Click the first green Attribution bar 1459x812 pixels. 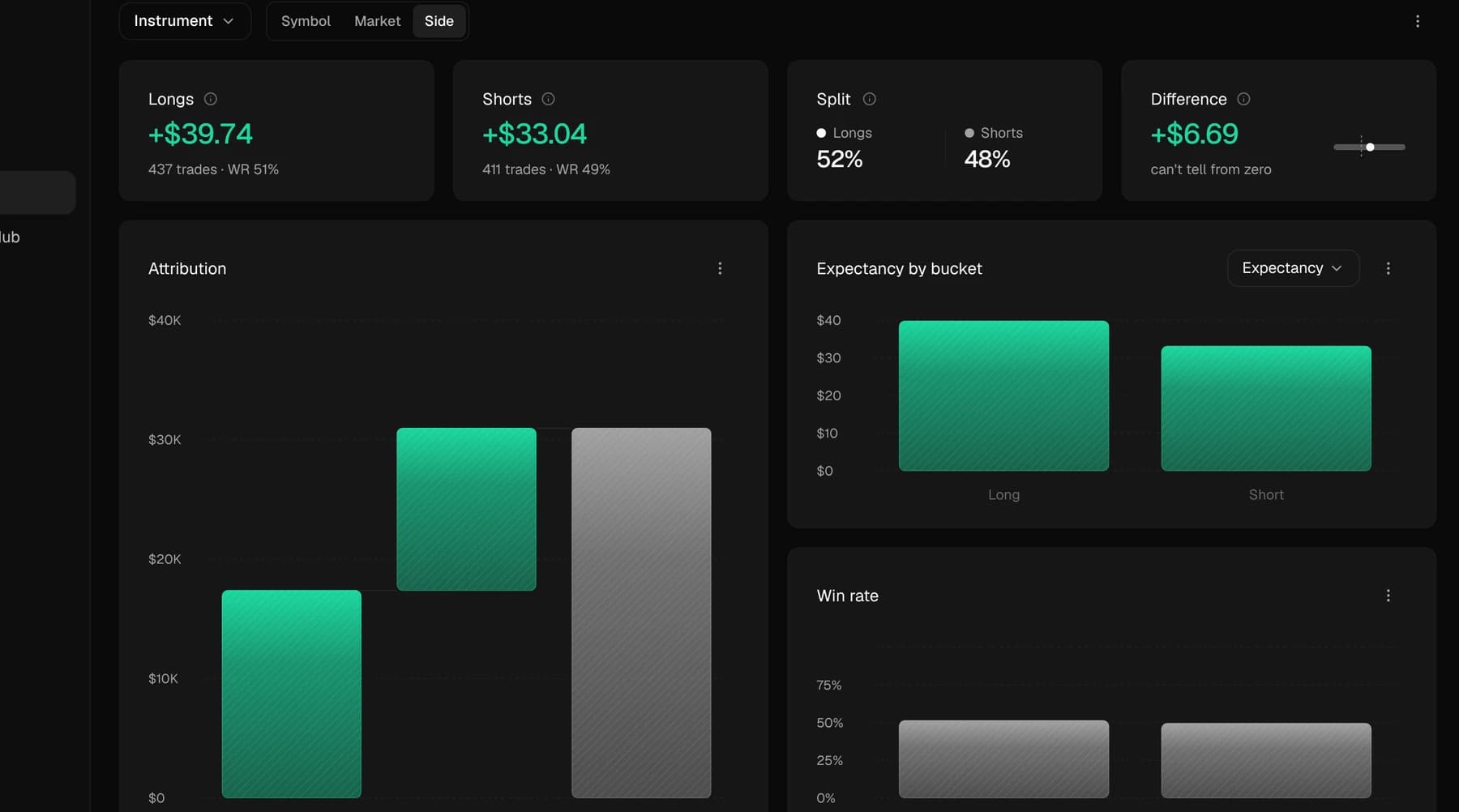pos(292,694)
